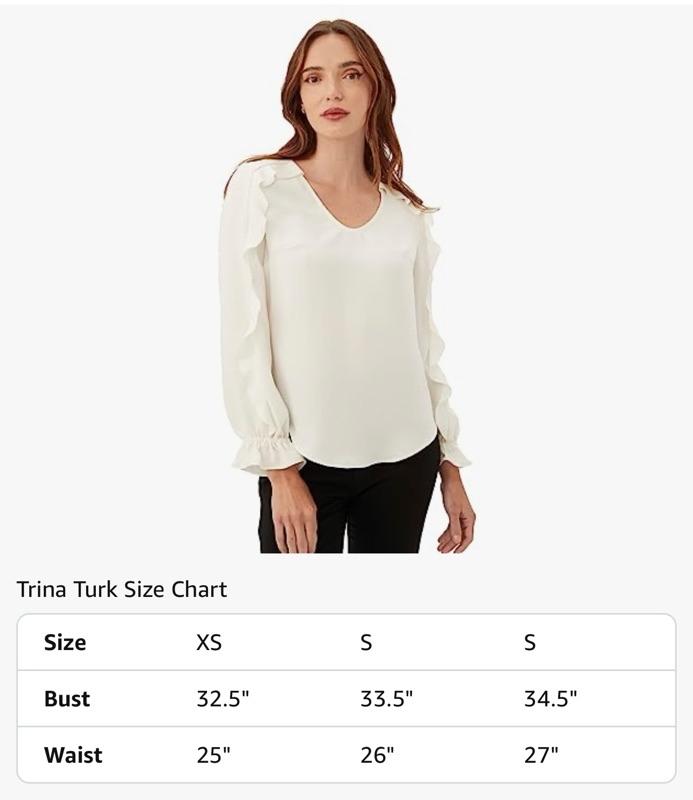Image resolution: width=693 pixels, height=800 pixels.
Task: Pick the S size header above 33.5"
Action: click(366, 642)
